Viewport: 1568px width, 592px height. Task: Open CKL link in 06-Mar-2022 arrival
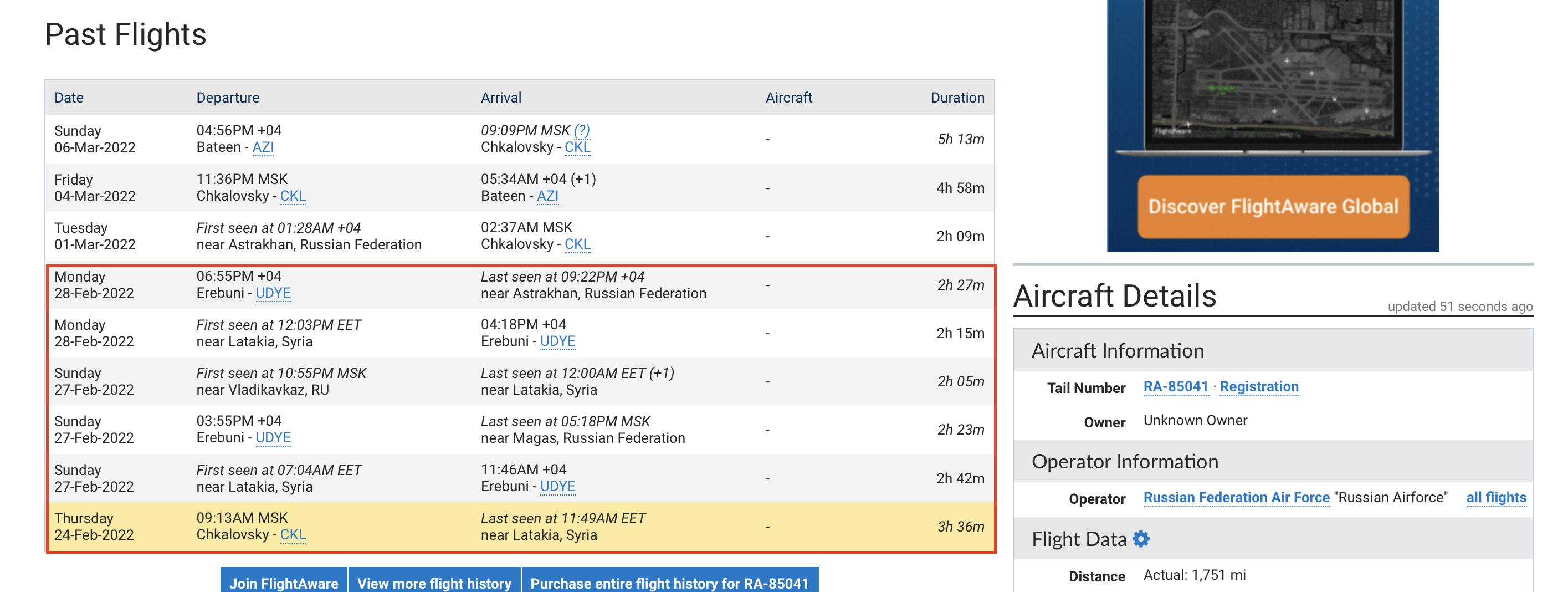[577, 147]
